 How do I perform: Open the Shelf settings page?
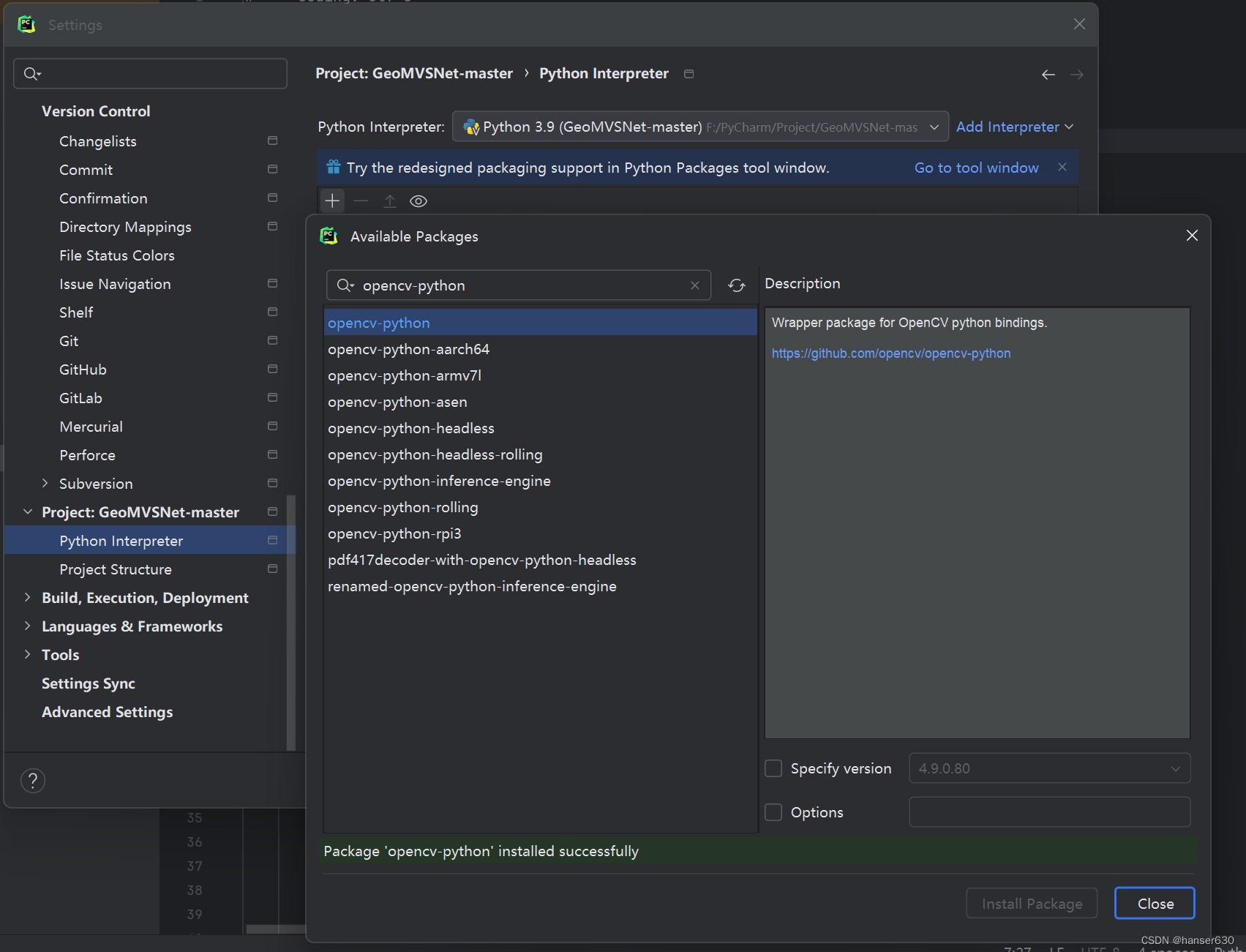tap(76, 312)
